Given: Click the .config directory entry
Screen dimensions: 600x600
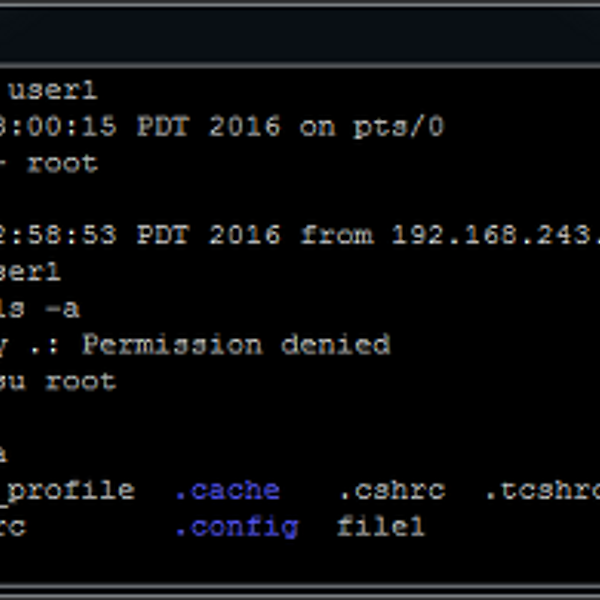Looking at the screenshot, I should (236, 526).
